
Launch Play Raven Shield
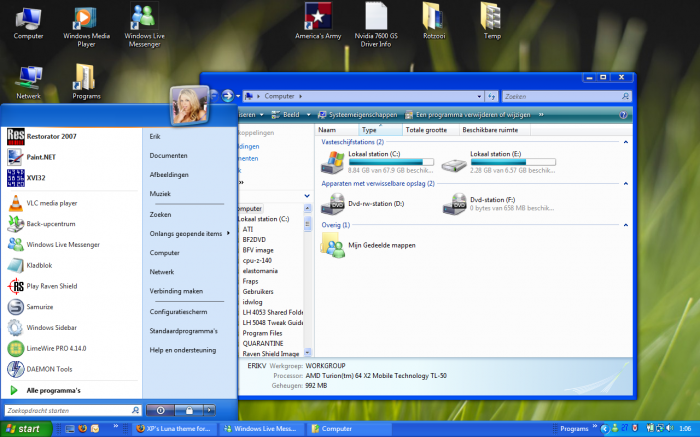[x=71, y=286]
